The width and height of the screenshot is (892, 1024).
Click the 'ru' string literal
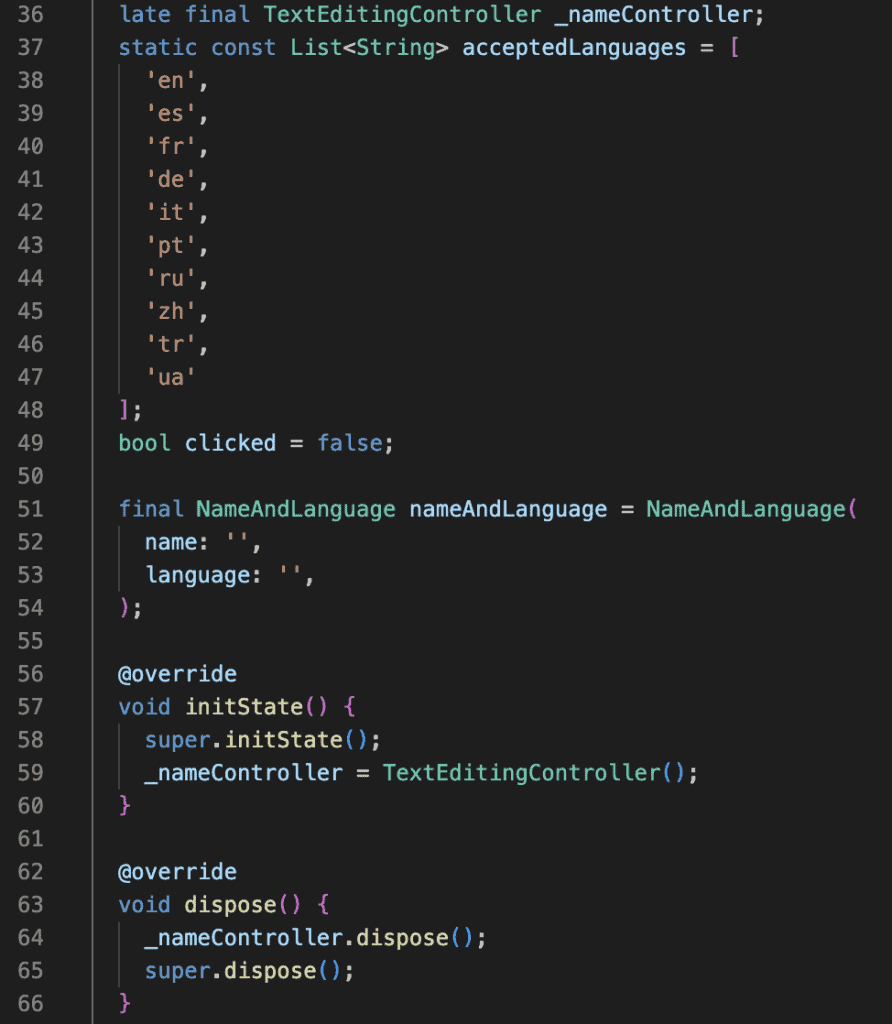[x=170, y=278]
